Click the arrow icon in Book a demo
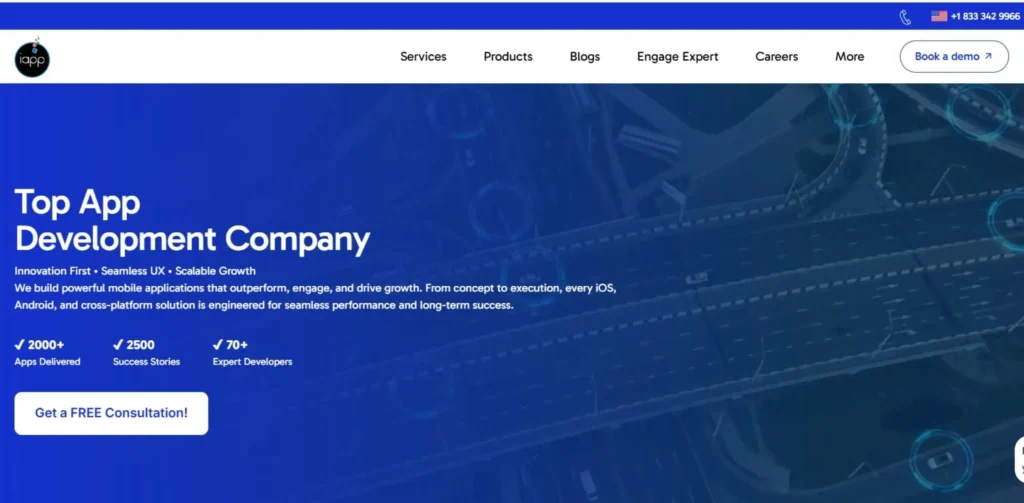Viewport: 1024px width, 503px height. [989, 57]
